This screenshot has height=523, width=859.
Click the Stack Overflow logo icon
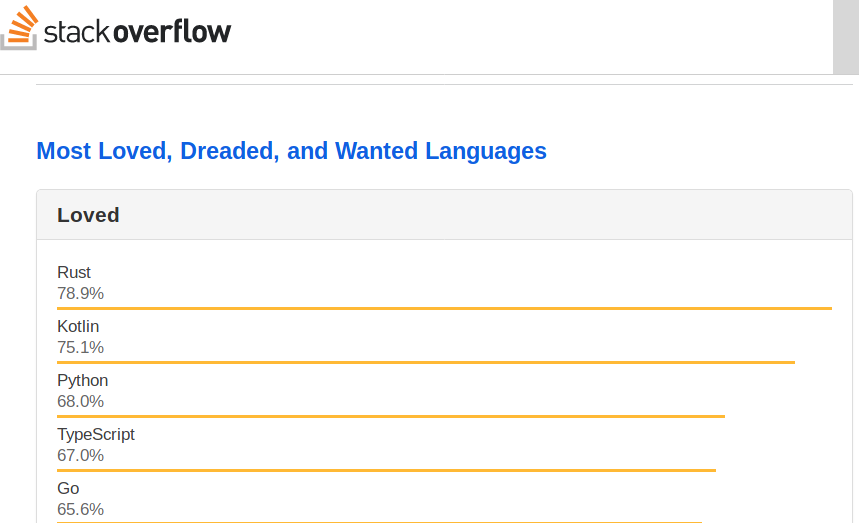click(x=20, y=28)
